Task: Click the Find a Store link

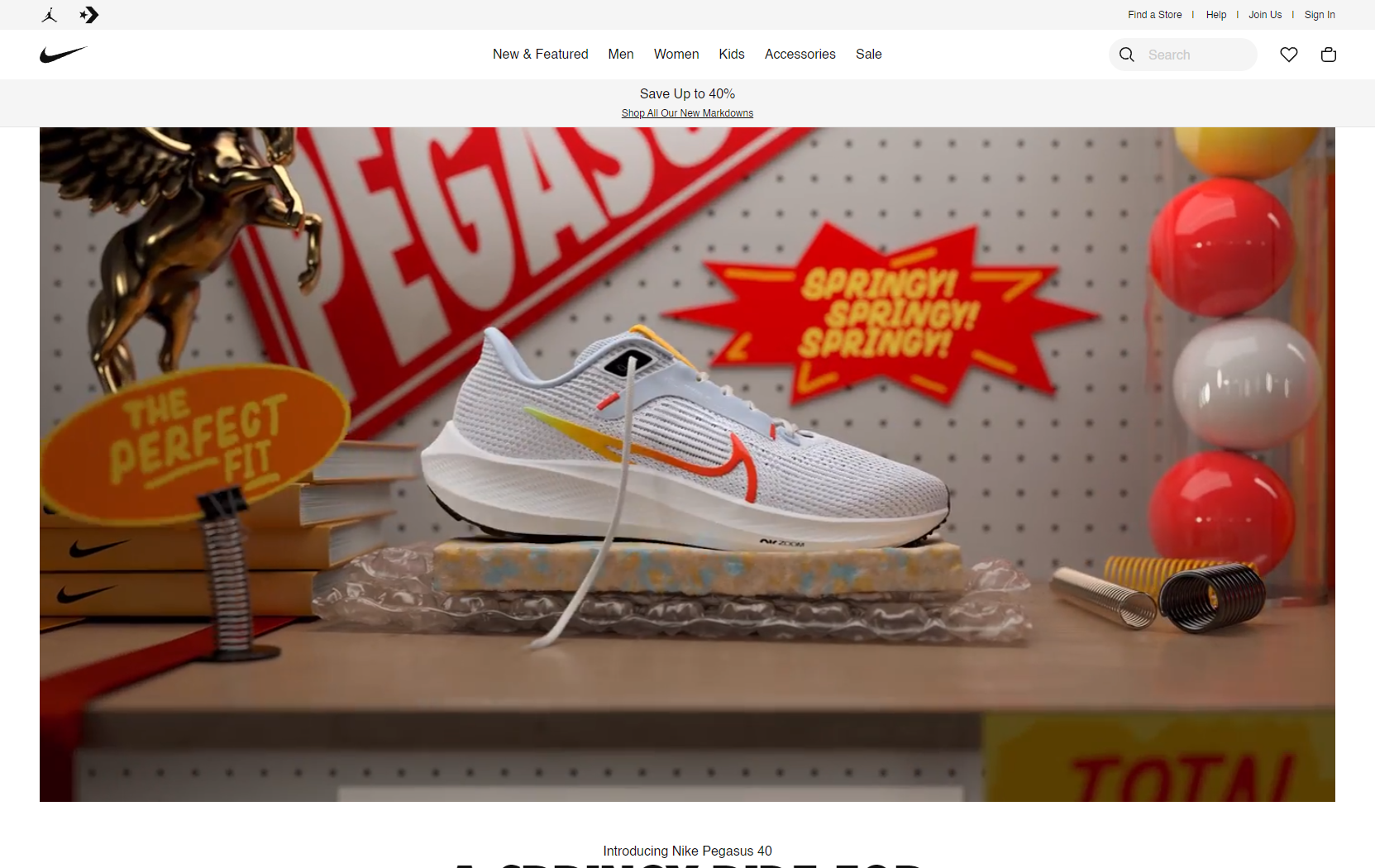Action: click(x=1154, y=15)
